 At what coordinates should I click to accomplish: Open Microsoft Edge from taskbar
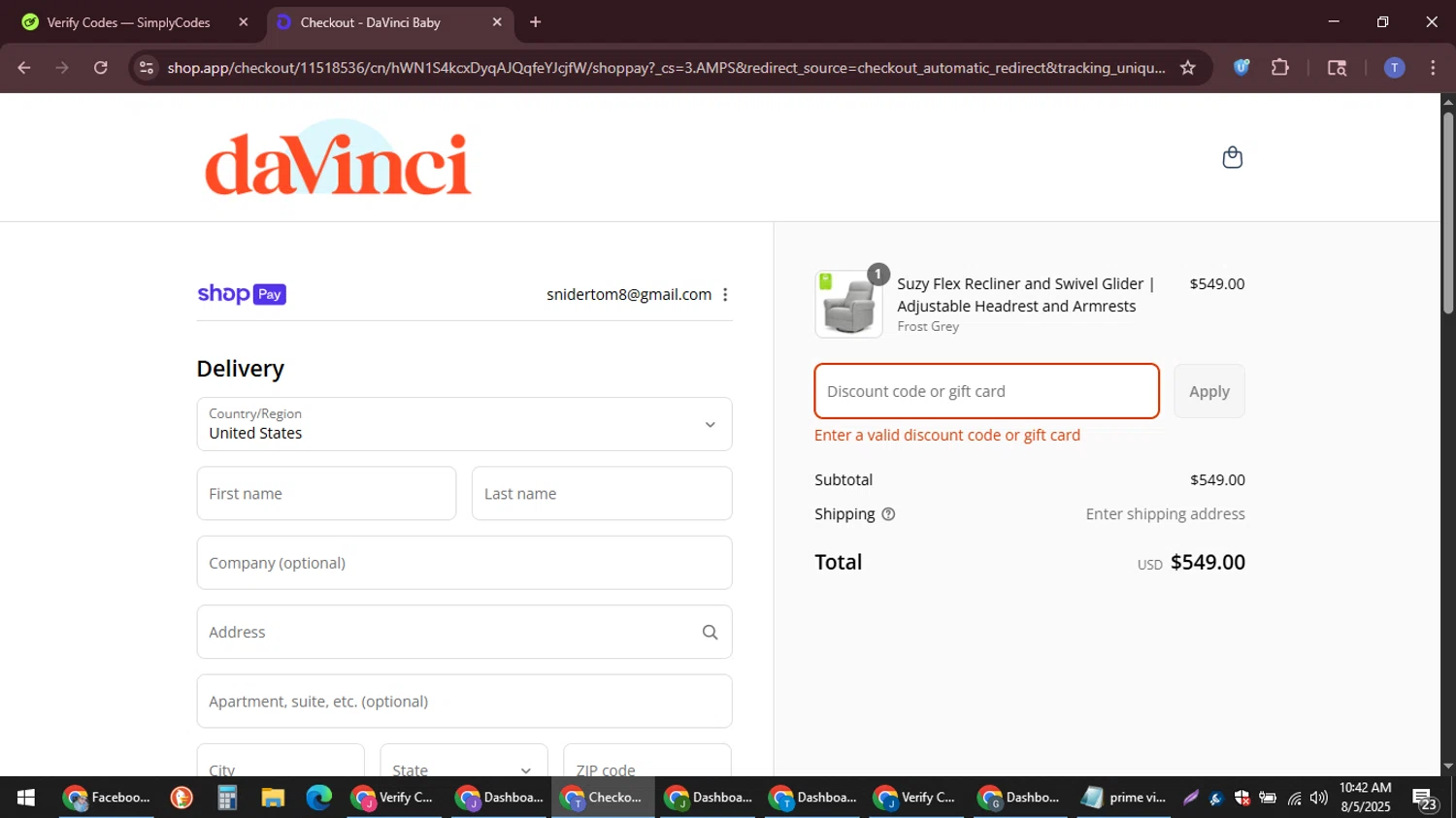click(318, 798)
